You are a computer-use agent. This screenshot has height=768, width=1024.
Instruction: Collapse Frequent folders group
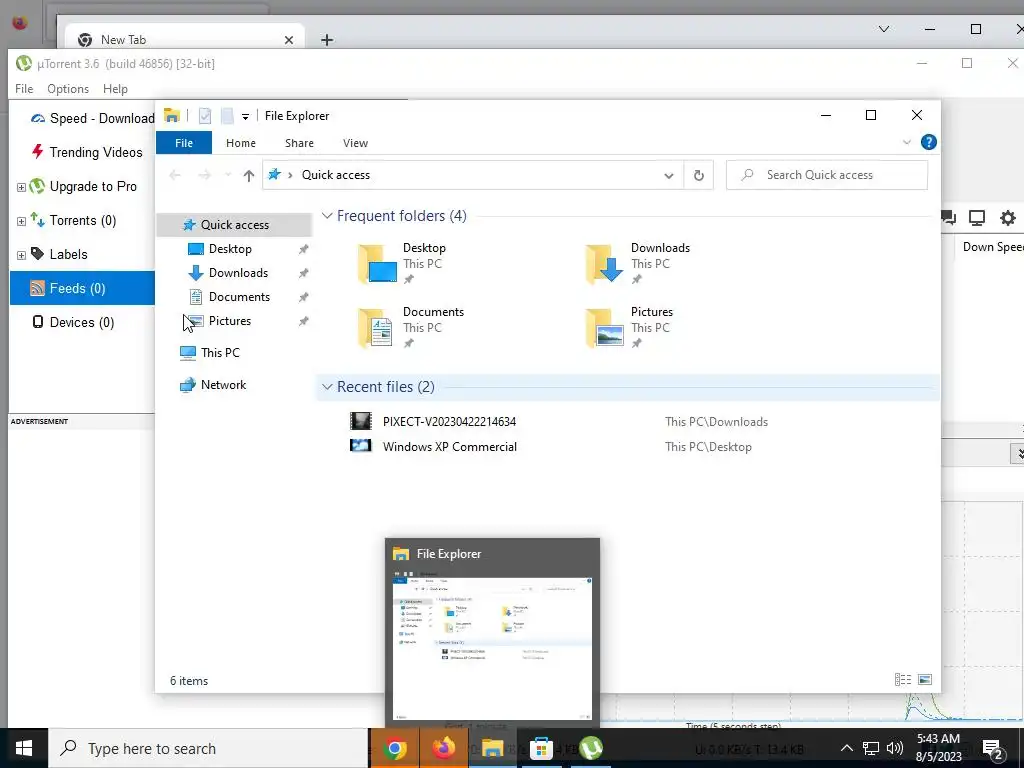[327, 216]
